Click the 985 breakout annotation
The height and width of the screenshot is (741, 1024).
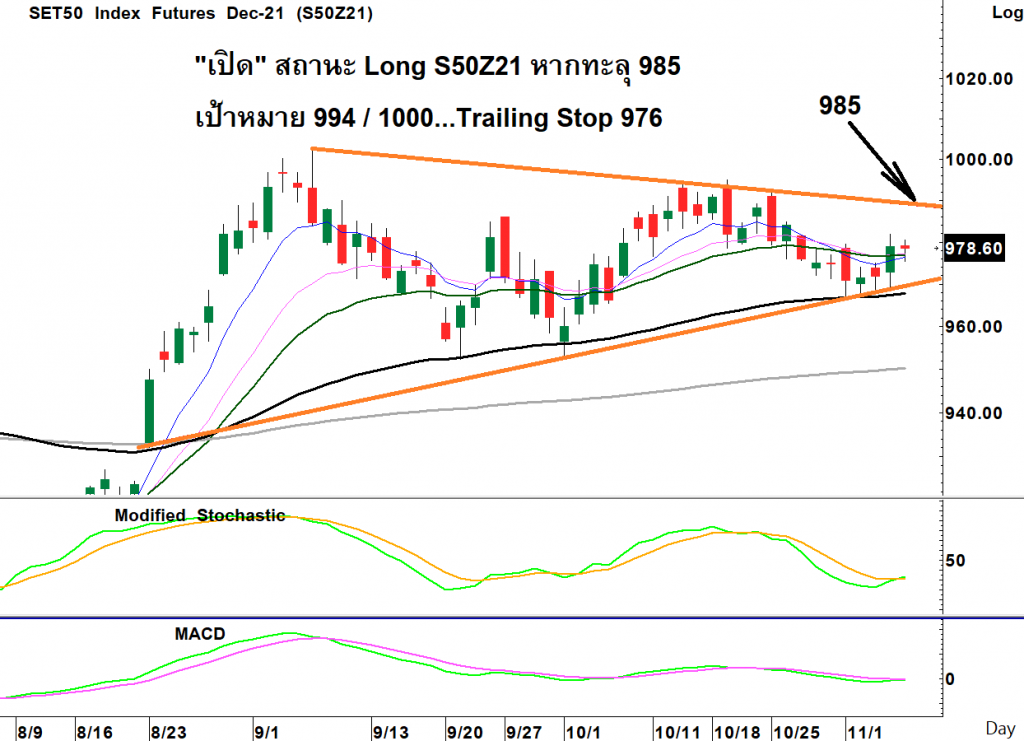(840, 106)
